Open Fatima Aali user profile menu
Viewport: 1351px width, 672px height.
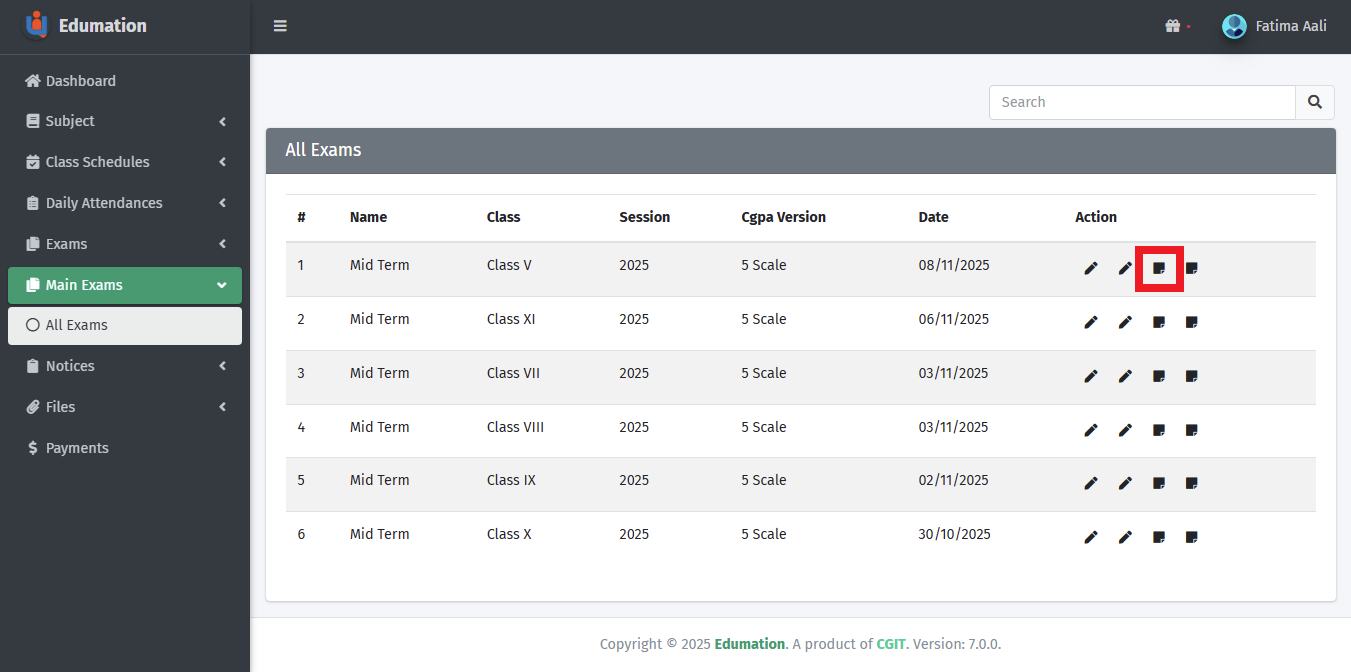click(x=1275, y=26)
